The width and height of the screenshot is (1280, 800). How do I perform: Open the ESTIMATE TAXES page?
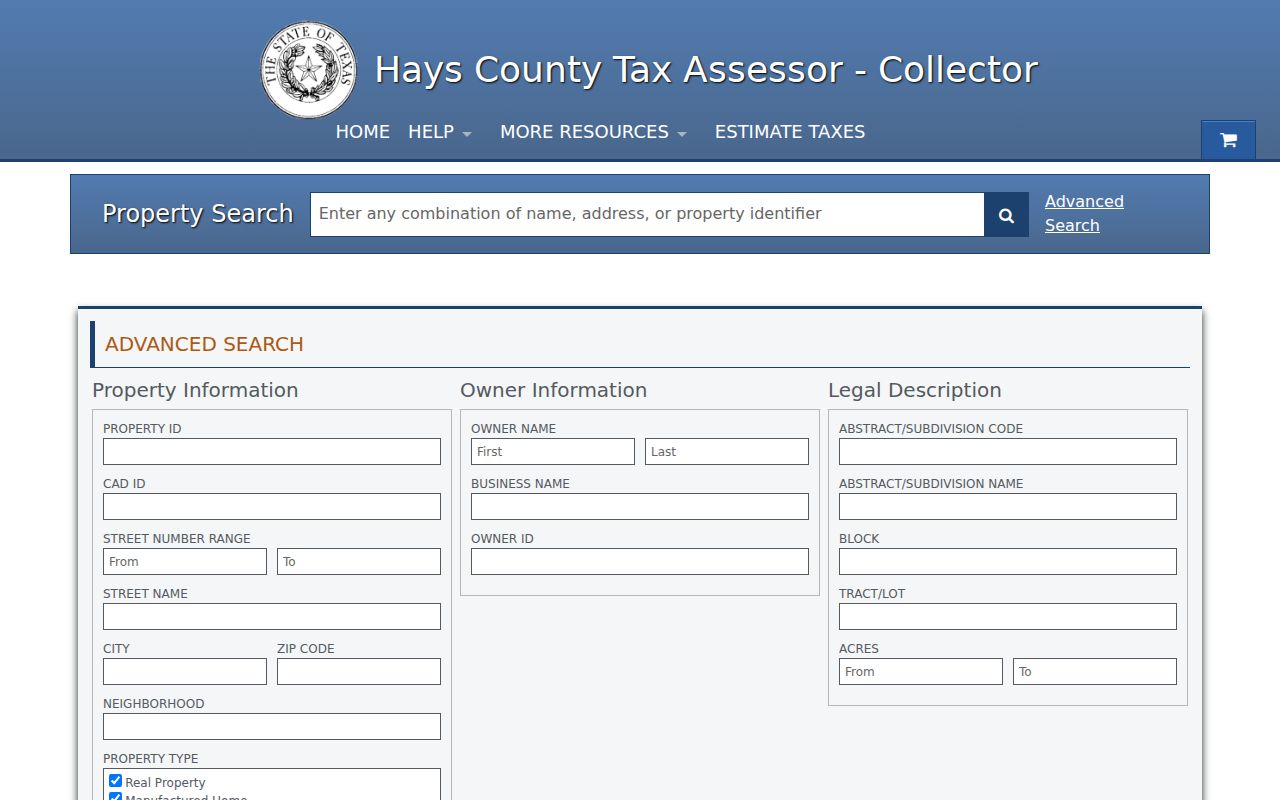[790, 132]
